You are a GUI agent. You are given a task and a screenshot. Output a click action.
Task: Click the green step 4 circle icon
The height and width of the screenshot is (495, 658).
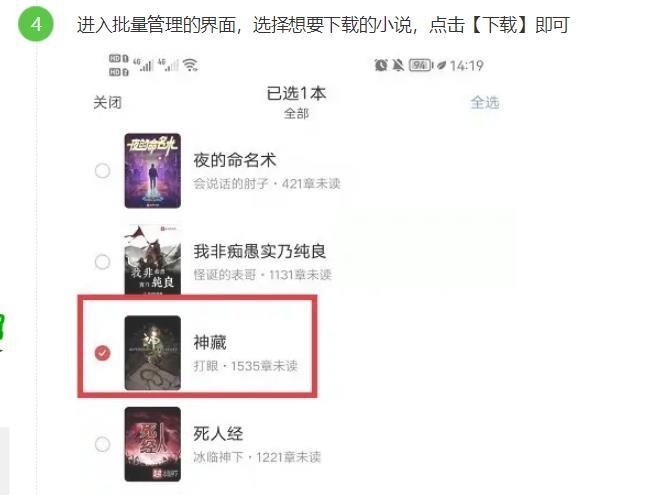pos(36,24)
